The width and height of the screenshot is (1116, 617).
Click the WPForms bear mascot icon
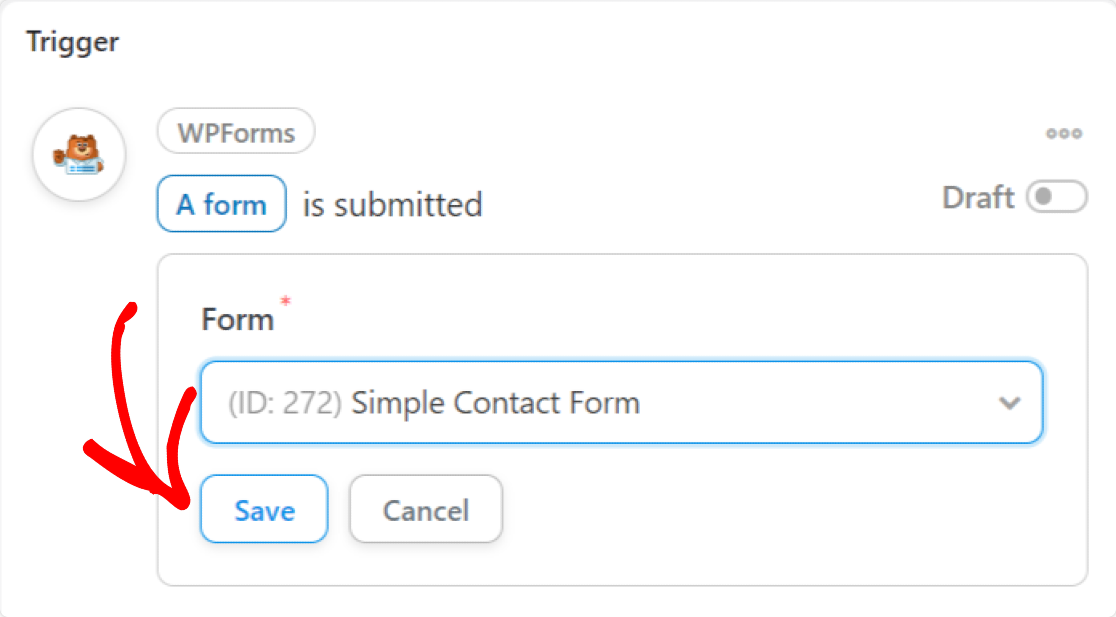point(79,154)
